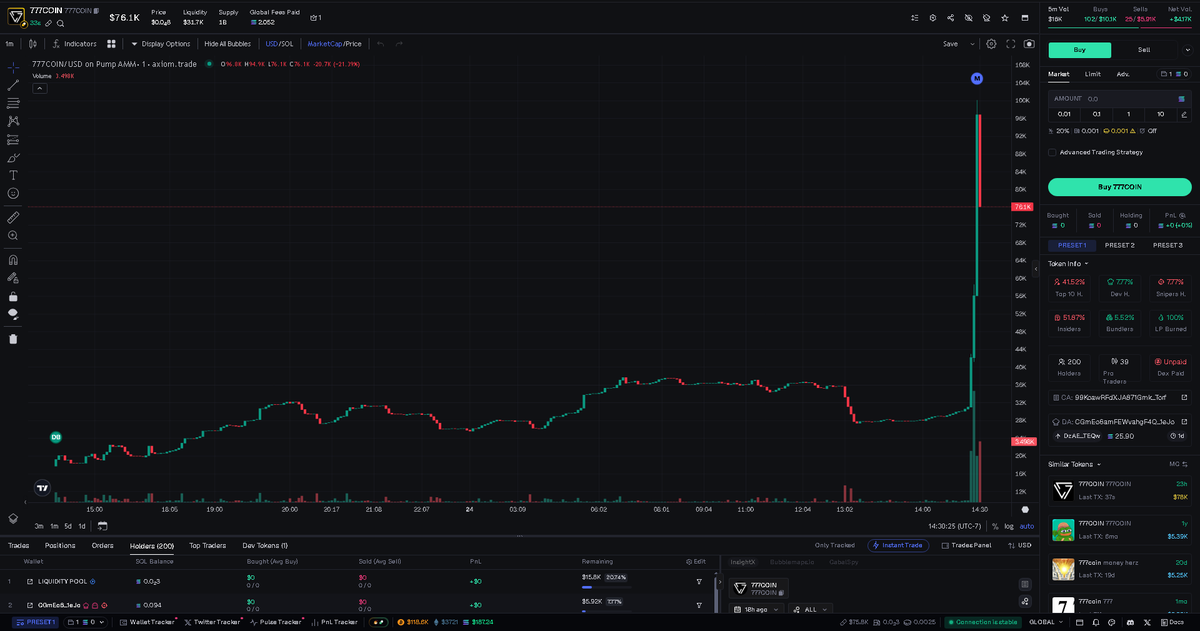1200x631 pixels.
Task: Activate the chart zoom-in tool
Action: pos(13,235)
